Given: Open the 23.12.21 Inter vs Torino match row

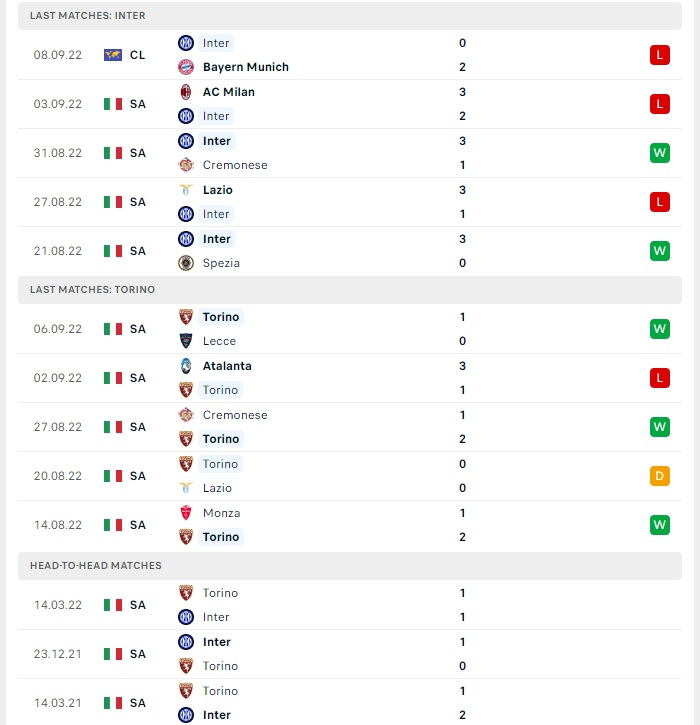Looking at the screenshot, I should pyautogui.click(x=350, y=654).
